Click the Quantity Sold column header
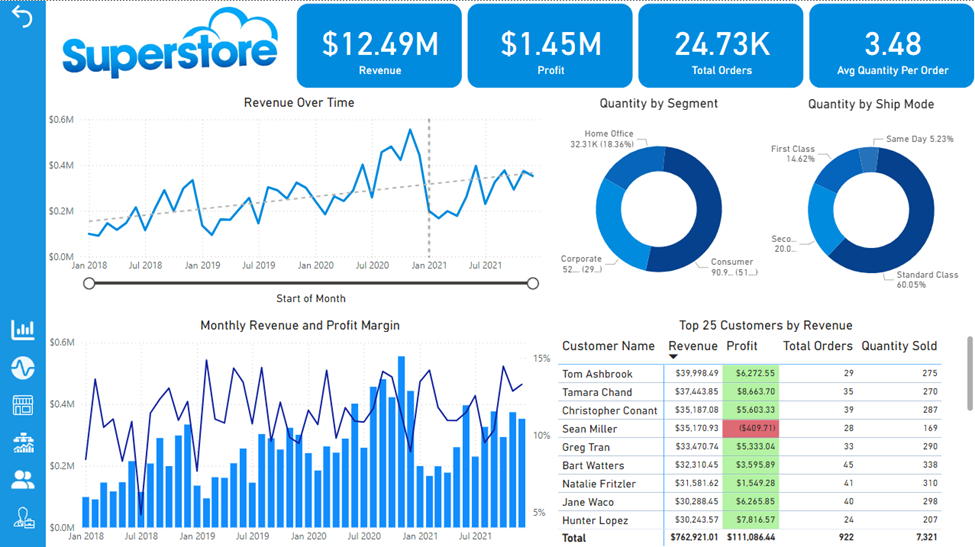The height and width of the screenshot is (547, 975). [x=899, y=346]
